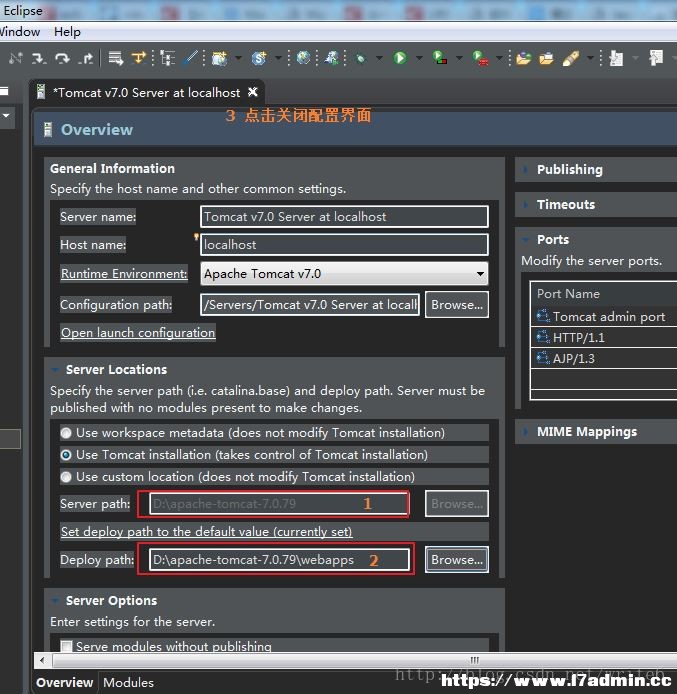
Task: Expand the Timeouts section
Action: 525,204
